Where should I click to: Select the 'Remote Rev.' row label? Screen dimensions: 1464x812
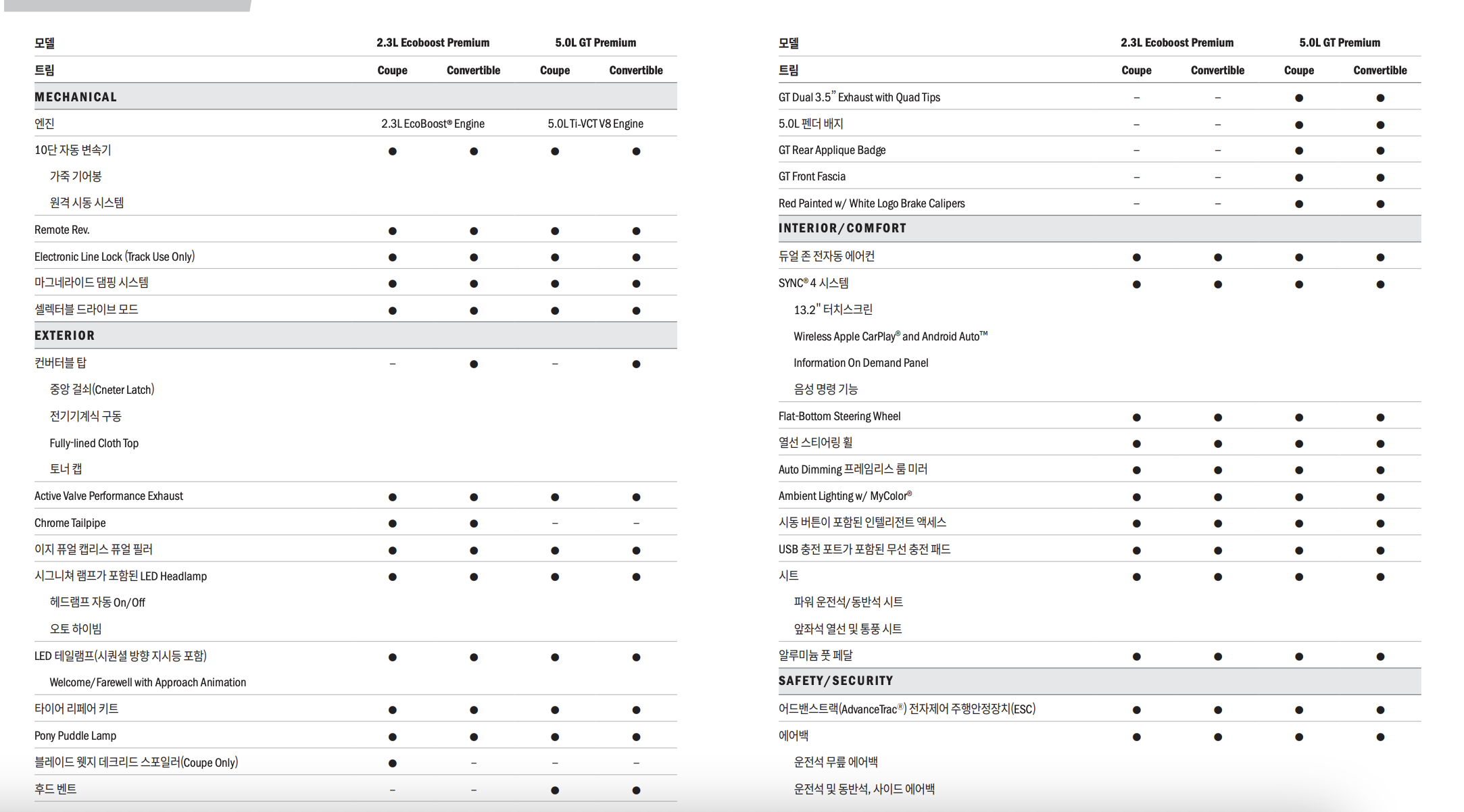pos(62,230)
